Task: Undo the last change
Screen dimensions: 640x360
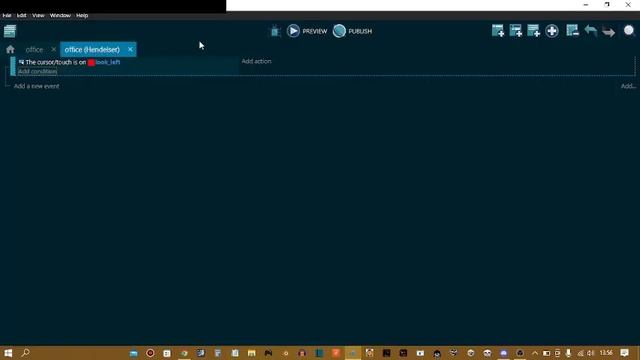Action: 591,31
